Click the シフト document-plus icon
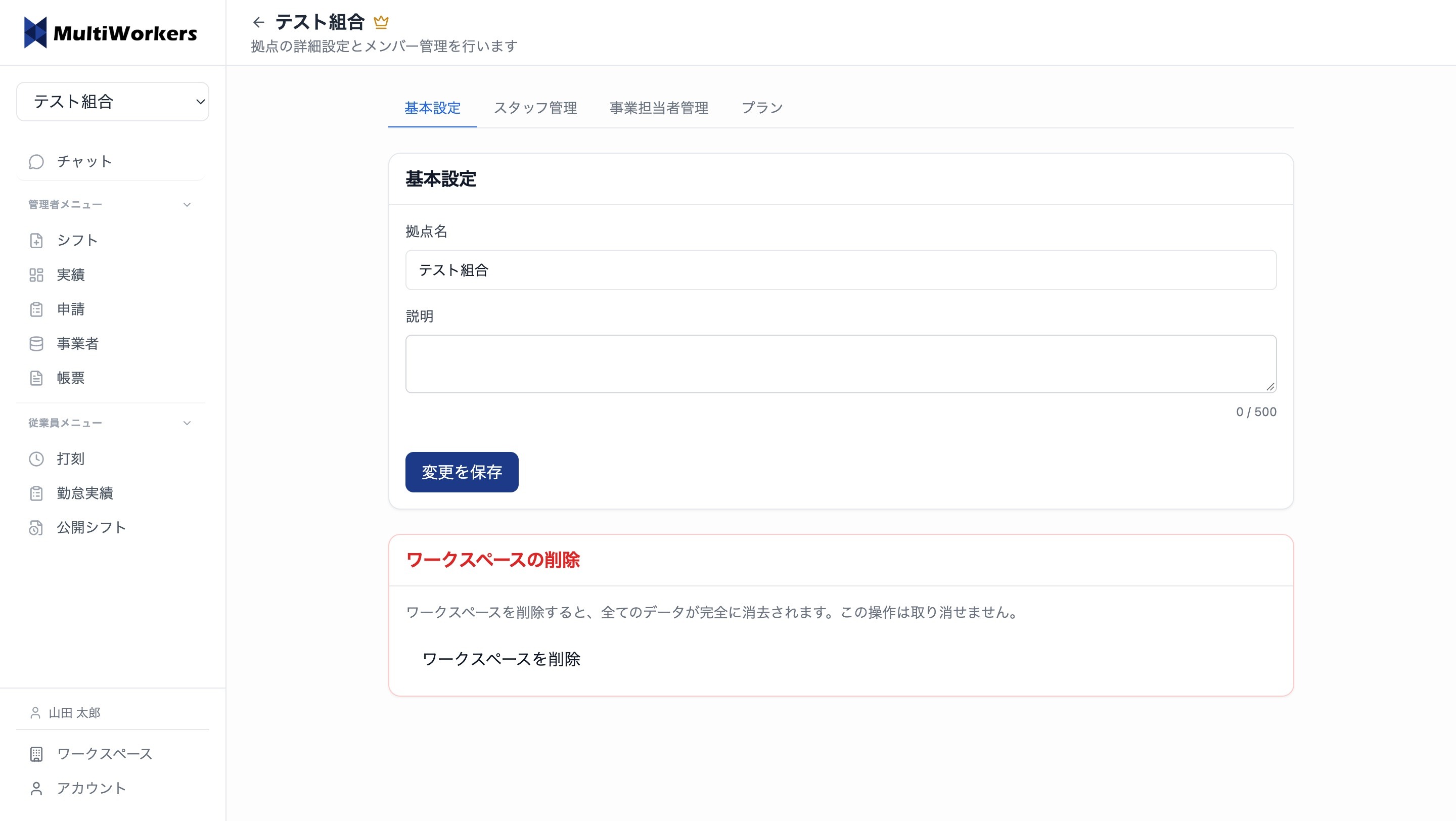Screen dimensions: 1456x821 pos(36,240)
